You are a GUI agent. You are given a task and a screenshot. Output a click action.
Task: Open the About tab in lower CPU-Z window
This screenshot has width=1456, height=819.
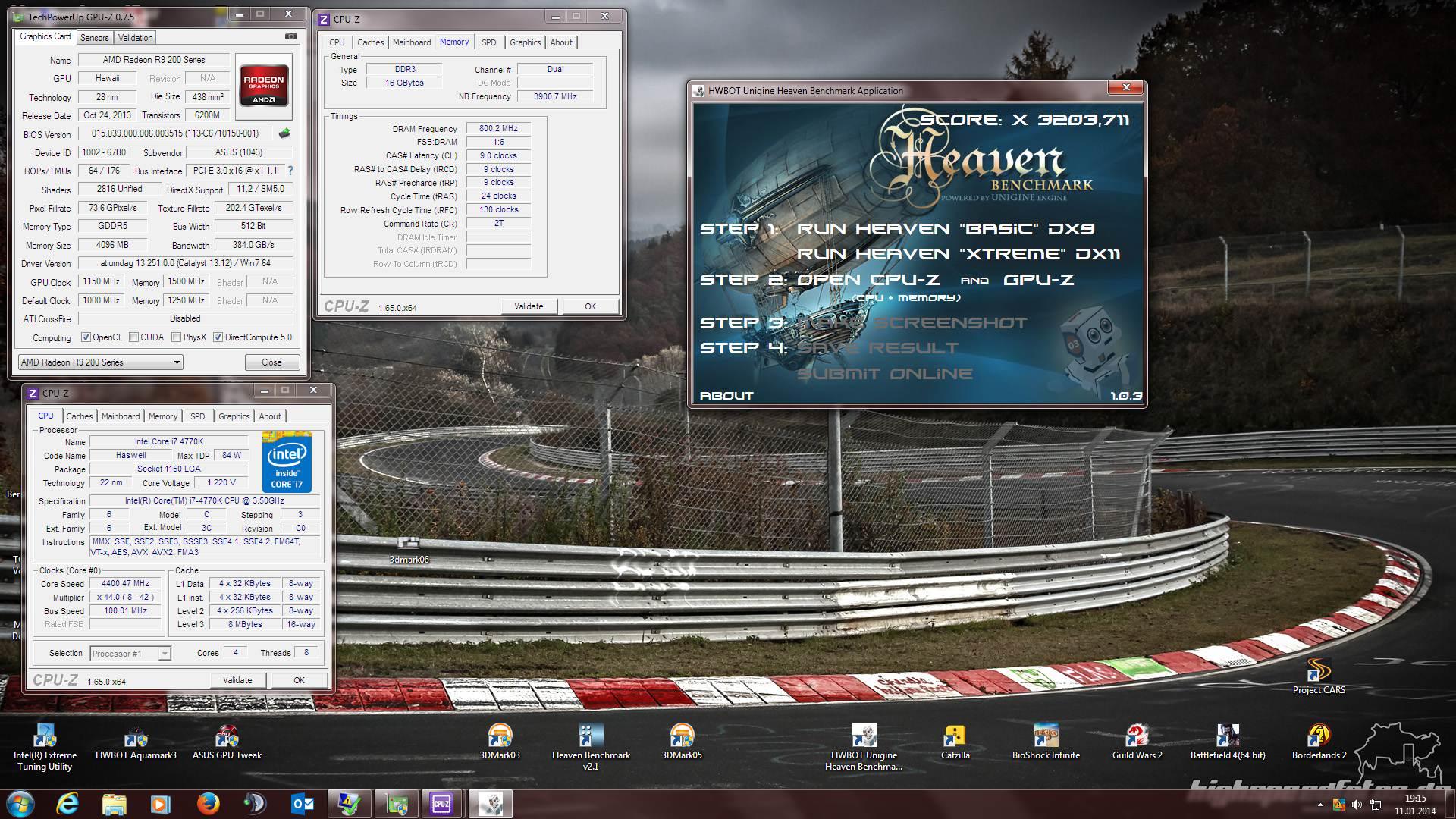click(270, 416)
